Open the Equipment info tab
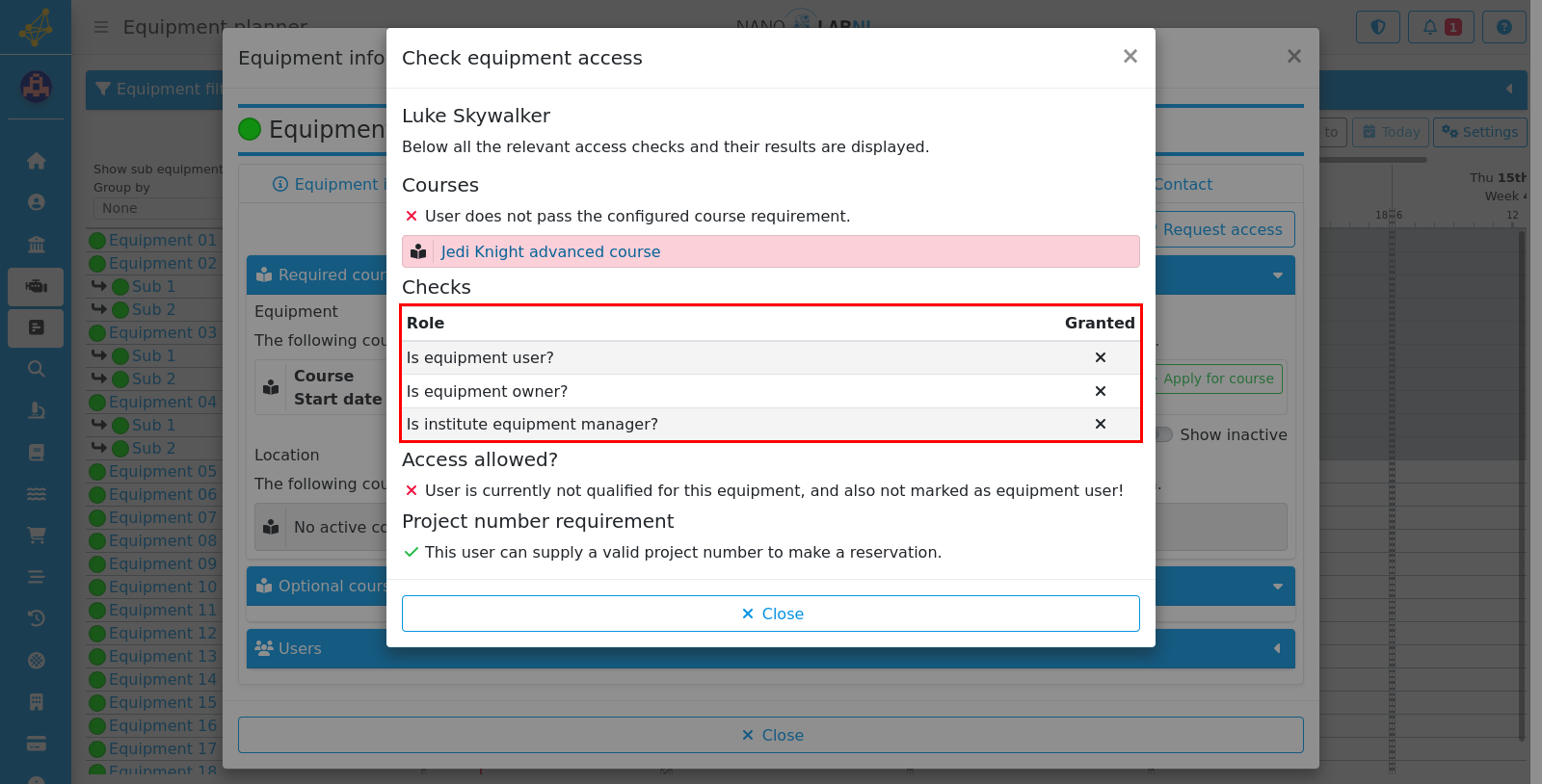Viewport: 1542px width, 784px height. pos(329,184)
